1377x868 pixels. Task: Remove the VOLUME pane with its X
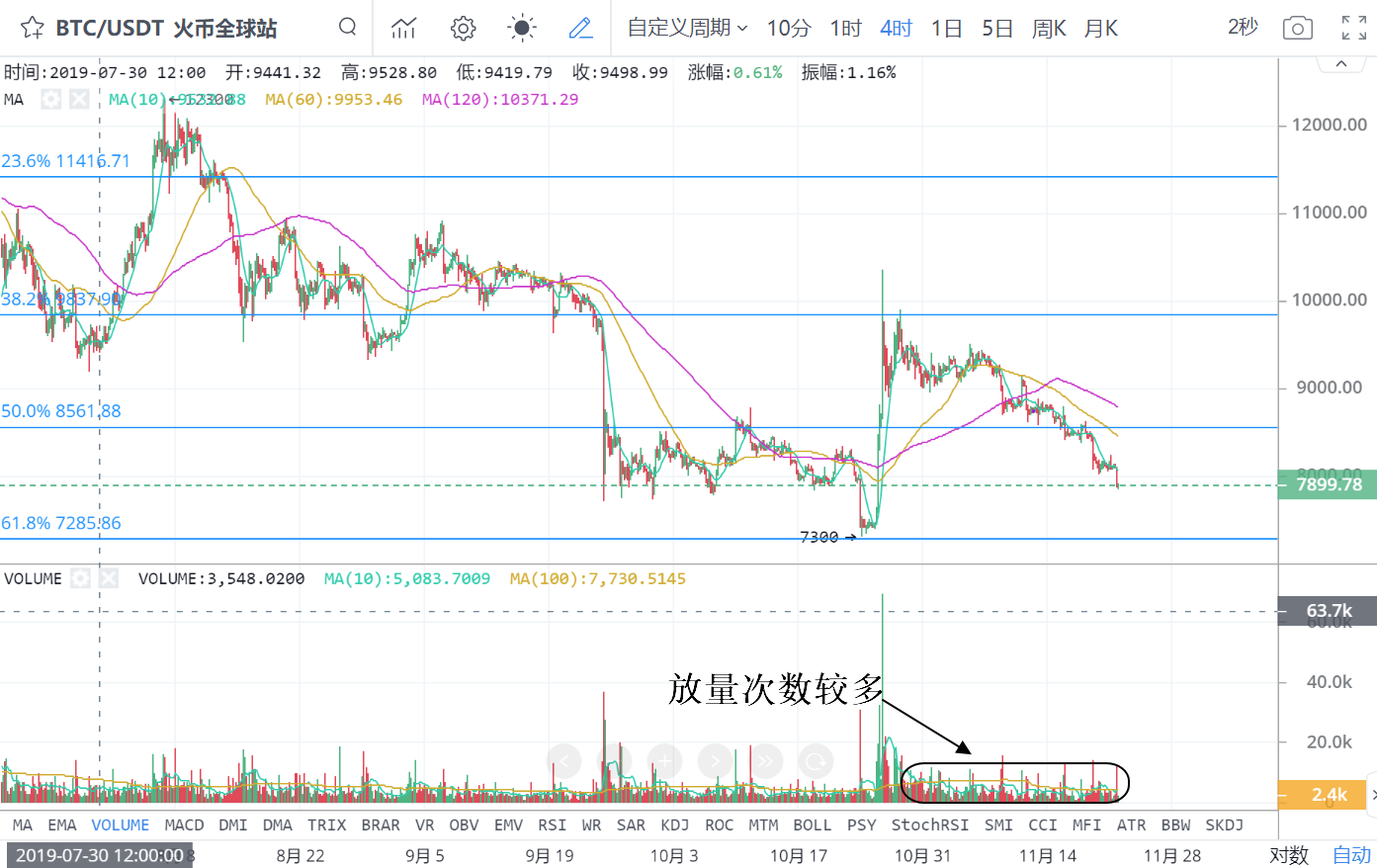pos(109,578)
